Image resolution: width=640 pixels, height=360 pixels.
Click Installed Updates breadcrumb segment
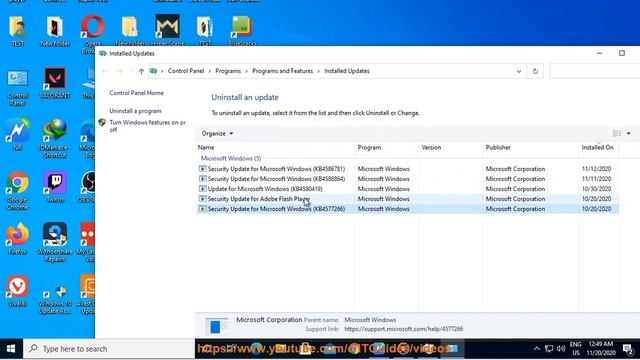tap(347, 71)
